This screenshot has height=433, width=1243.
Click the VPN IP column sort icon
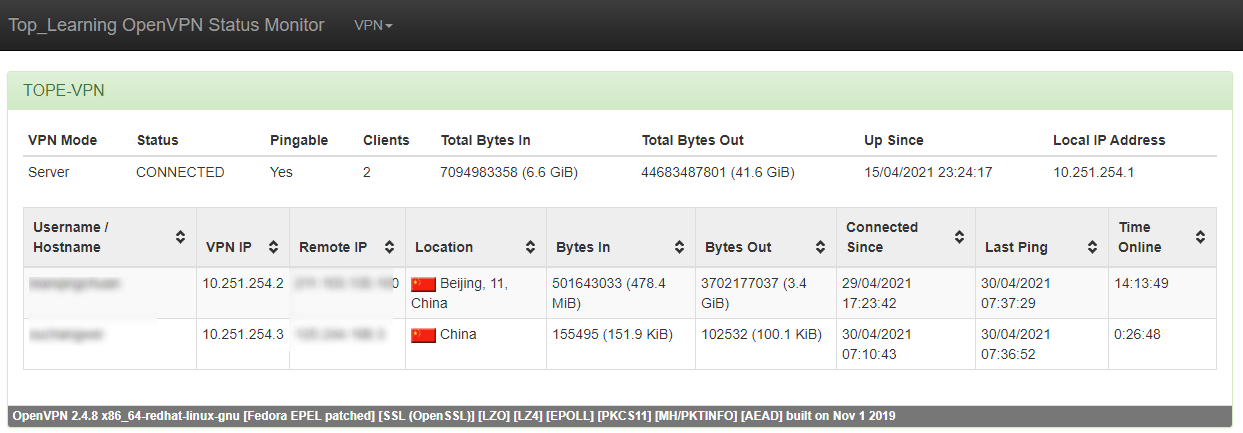pos(274,247)
